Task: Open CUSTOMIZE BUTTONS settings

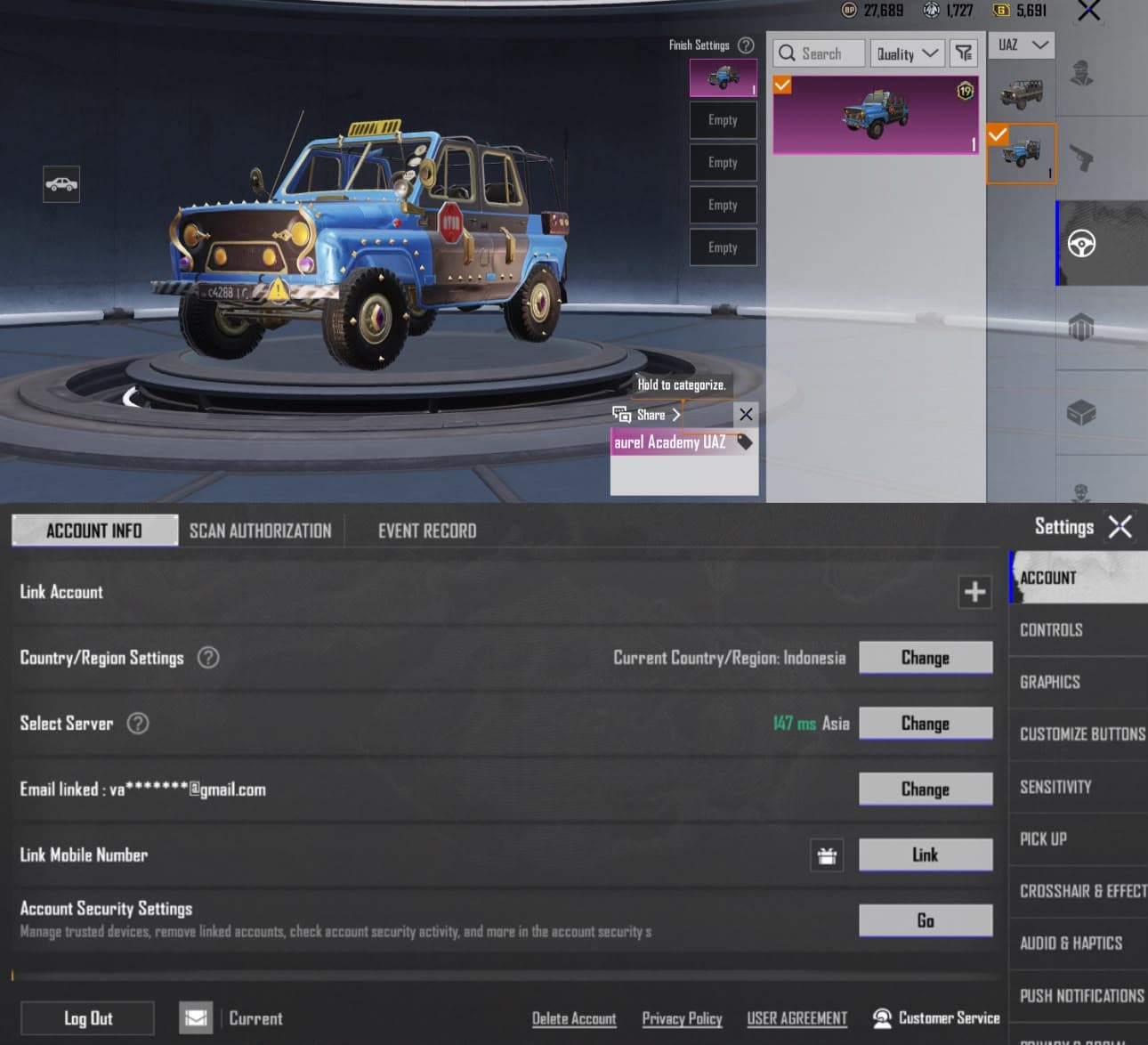Action: pyautogui.click(x=1078, y=734)
